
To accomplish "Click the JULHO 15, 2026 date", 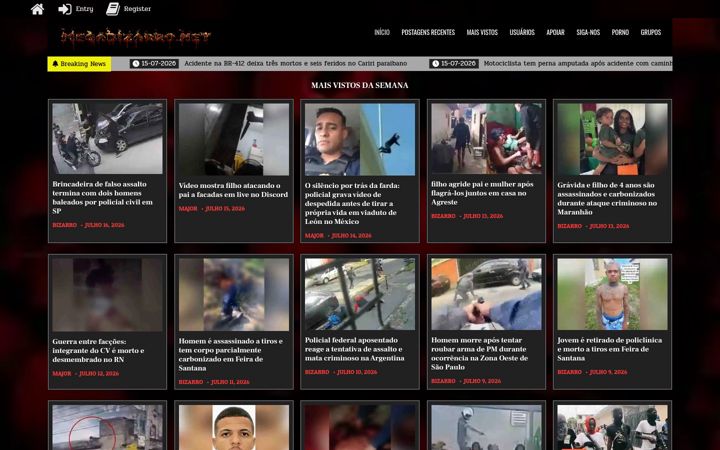I will [225, 209].
